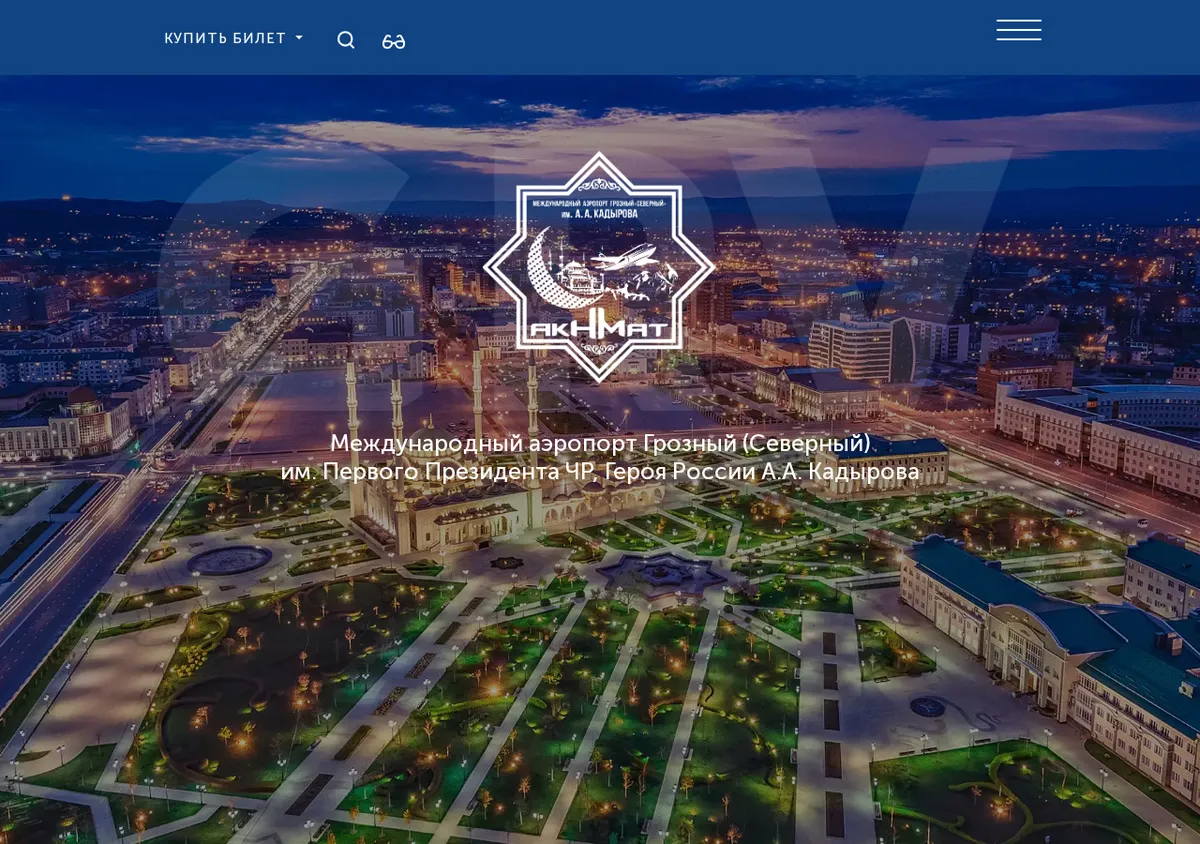Image resolution: width=1200 pixels, height=844 pixels.
Task: Expand site navigation via the three lines
Action: 1018,30
